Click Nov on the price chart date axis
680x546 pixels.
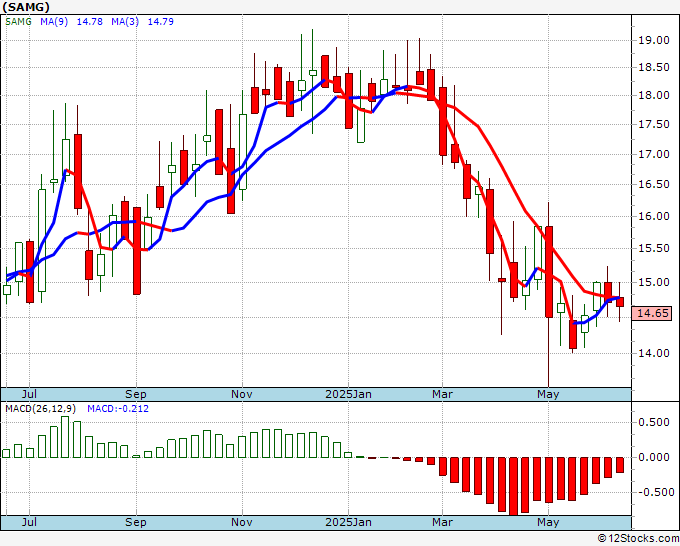[x=242, y=394]
